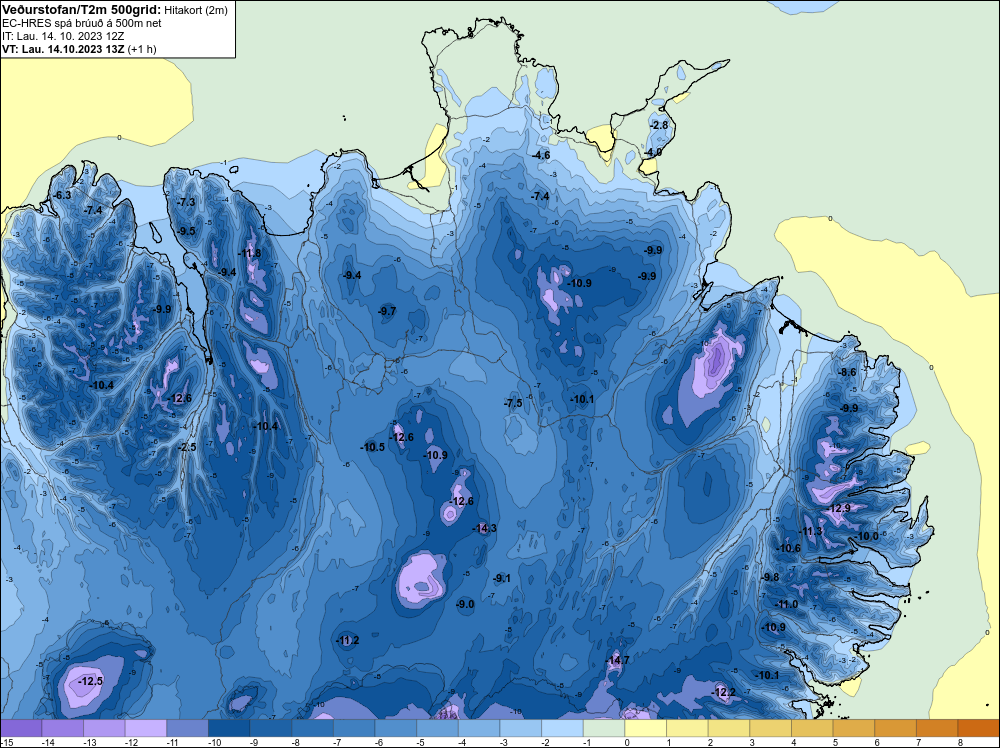1000x748 pixels.
Task: Select yellow legend swatch between 0 and 1
Action: pos(646,728)
